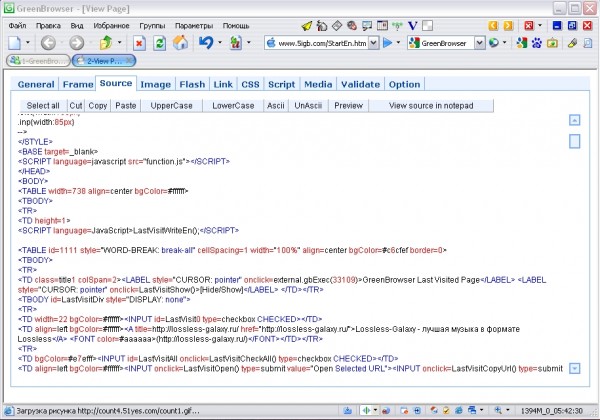Click the Go play arrow icon

388,43
